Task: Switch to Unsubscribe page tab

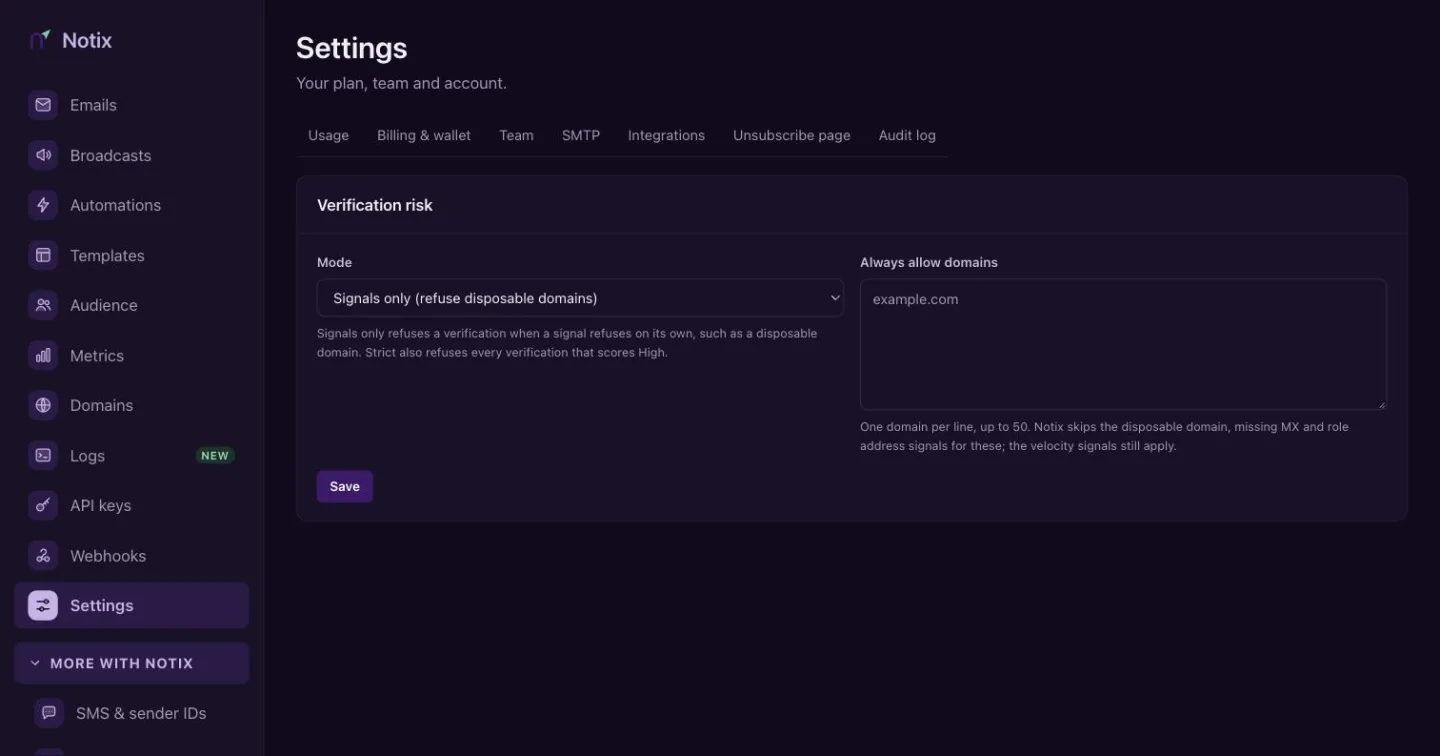Action: [x=792, y=135]
